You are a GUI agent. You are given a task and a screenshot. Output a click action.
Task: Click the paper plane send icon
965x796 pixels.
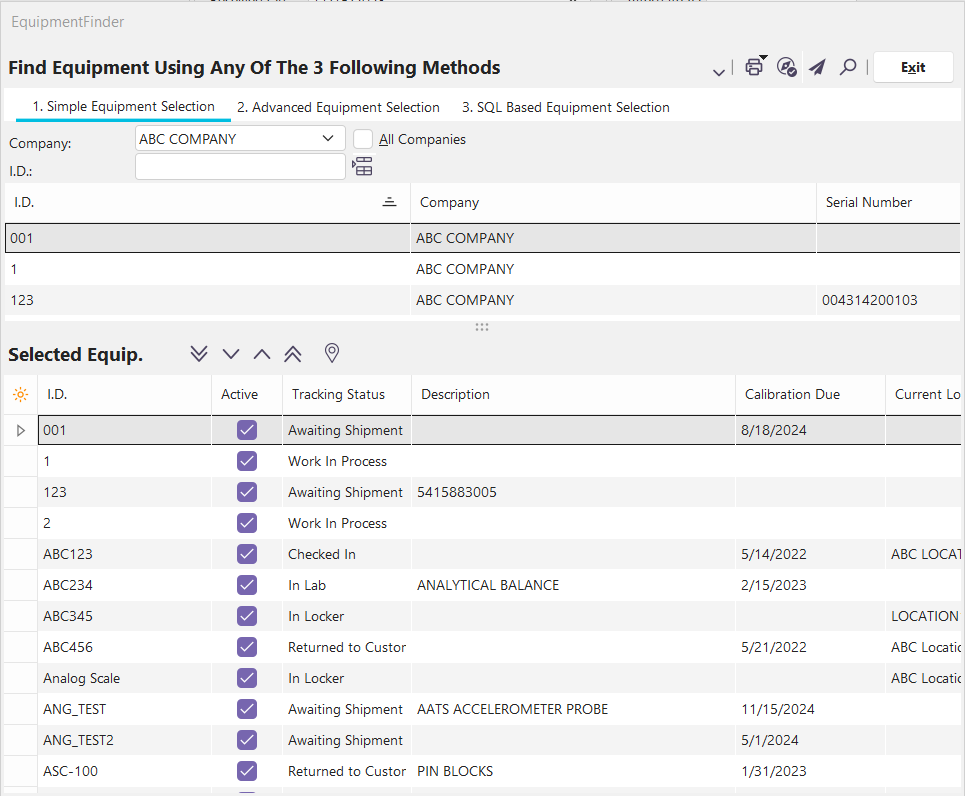[817, 67]
